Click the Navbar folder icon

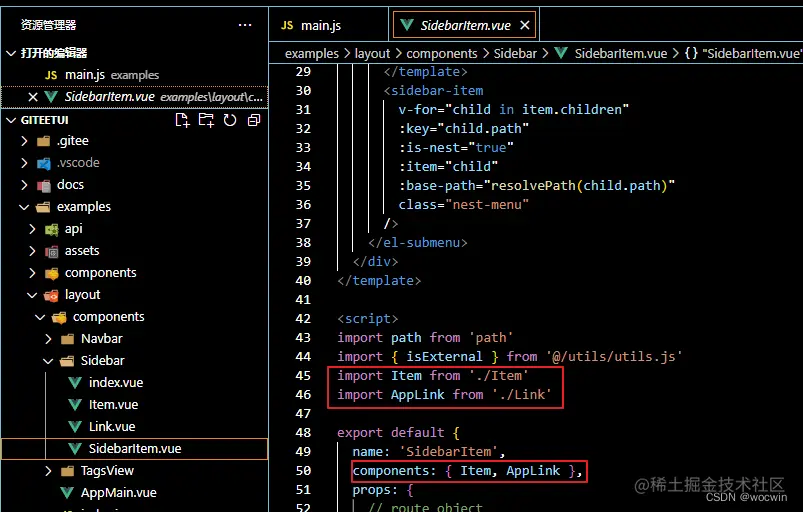pos(67,339)
